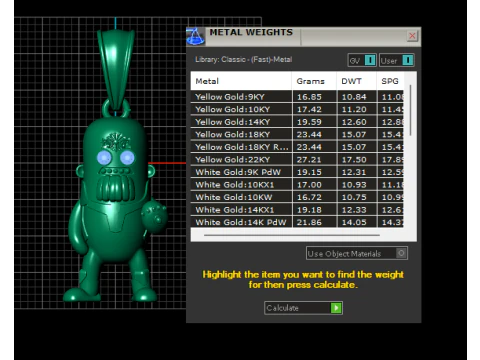Click the SPG column header
The width and height of the screenshot is (480, 360).
(x=390, y=81)
